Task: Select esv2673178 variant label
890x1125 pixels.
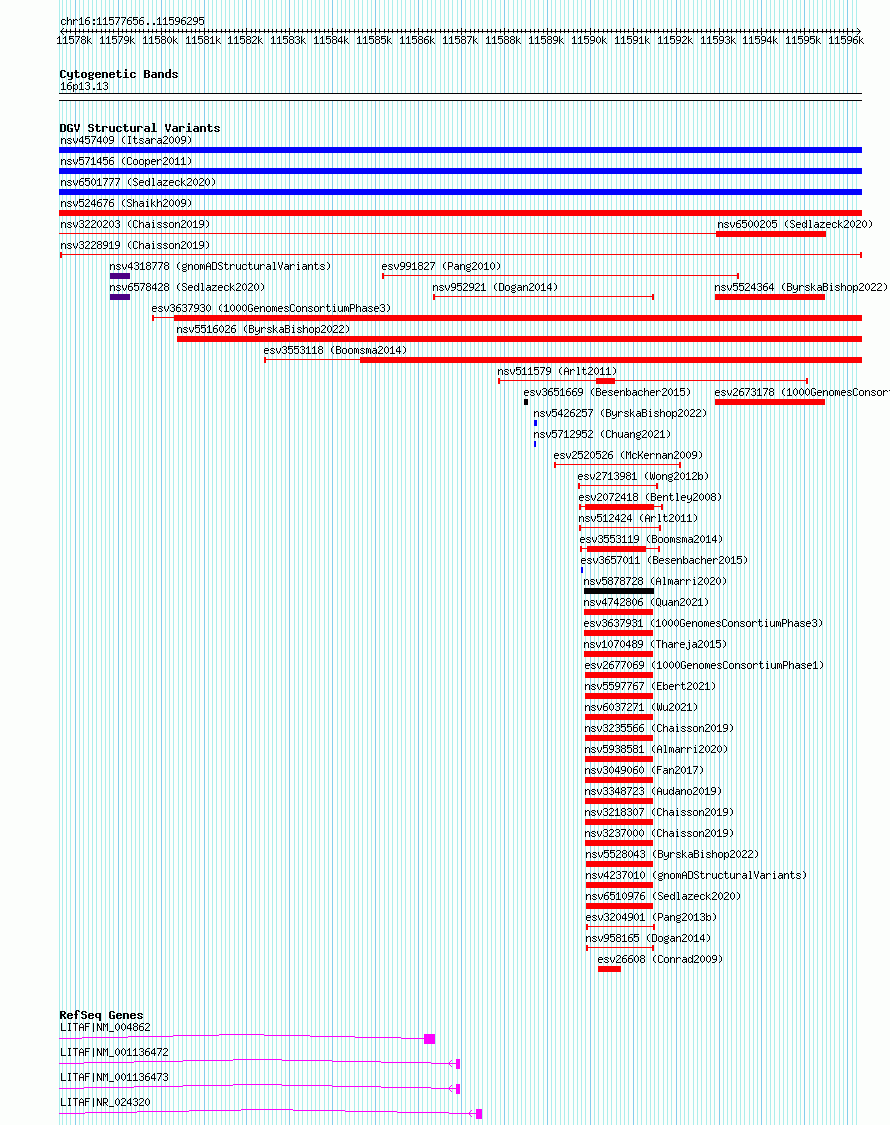Action: [802, 392]
